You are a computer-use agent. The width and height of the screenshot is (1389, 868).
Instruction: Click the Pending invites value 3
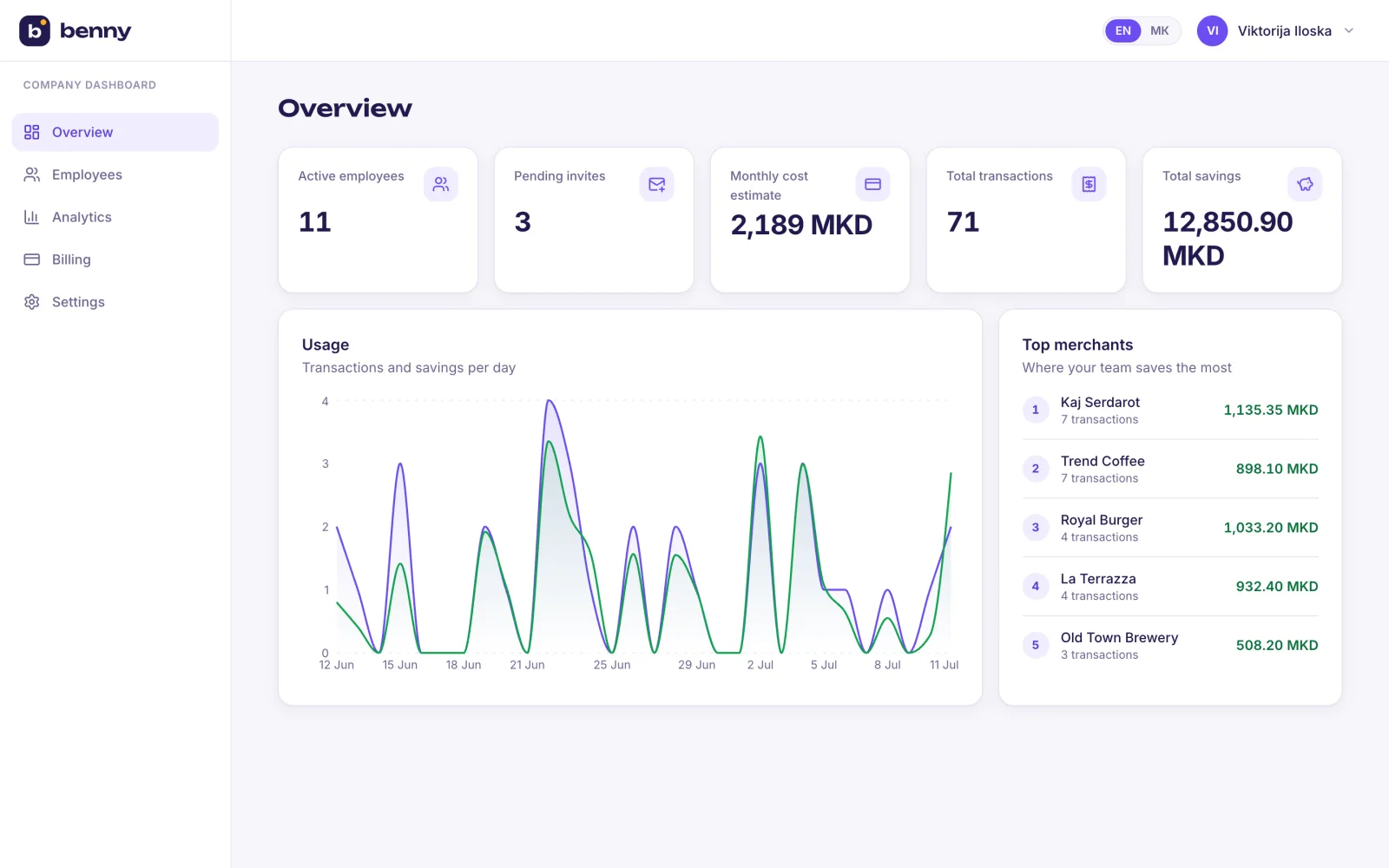point(523,222)
